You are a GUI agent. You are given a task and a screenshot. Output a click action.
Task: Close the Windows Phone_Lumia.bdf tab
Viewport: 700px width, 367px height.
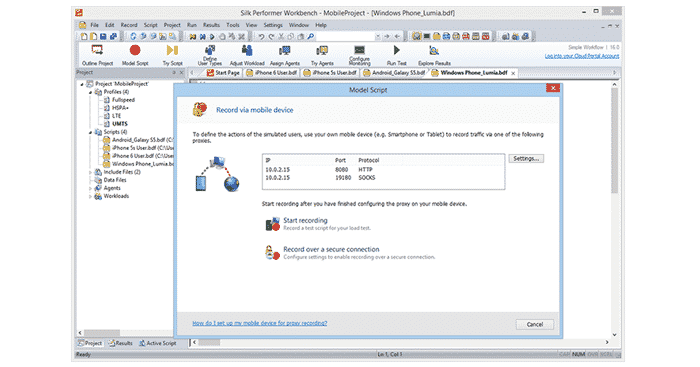pyautogui.click(x=513, y=73)
